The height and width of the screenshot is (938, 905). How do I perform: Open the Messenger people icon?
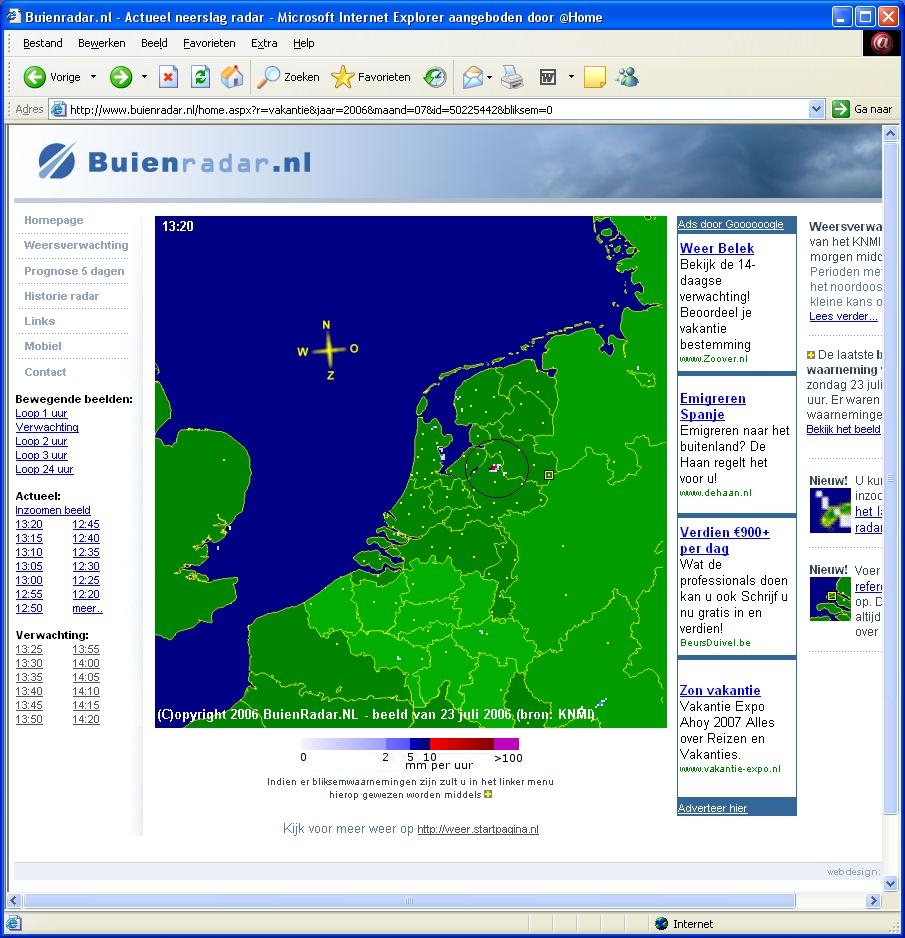pyautogui.click(x=627, y=77)
